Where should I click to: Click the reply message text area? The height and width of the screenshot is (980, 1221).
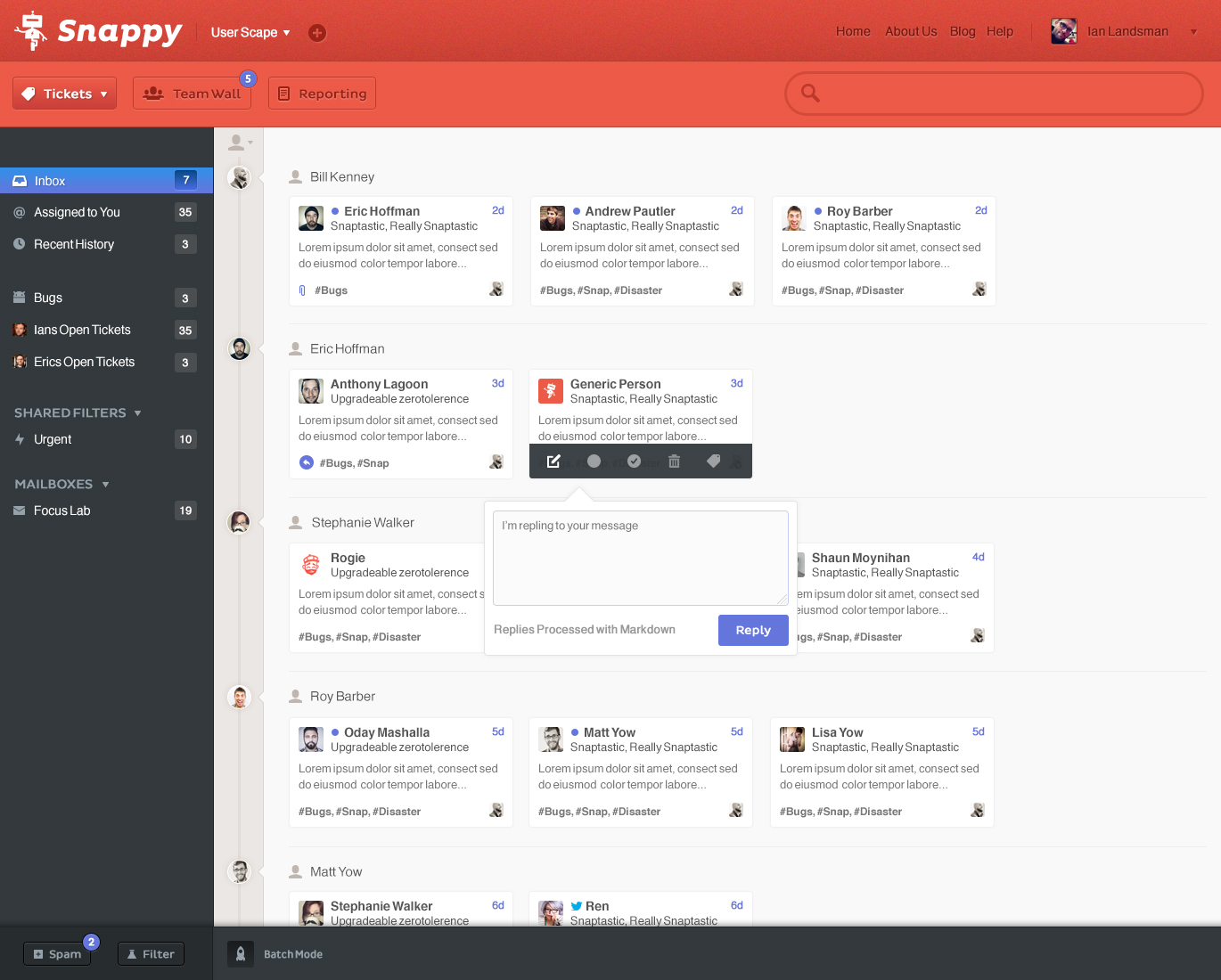[x=641, y=558]
